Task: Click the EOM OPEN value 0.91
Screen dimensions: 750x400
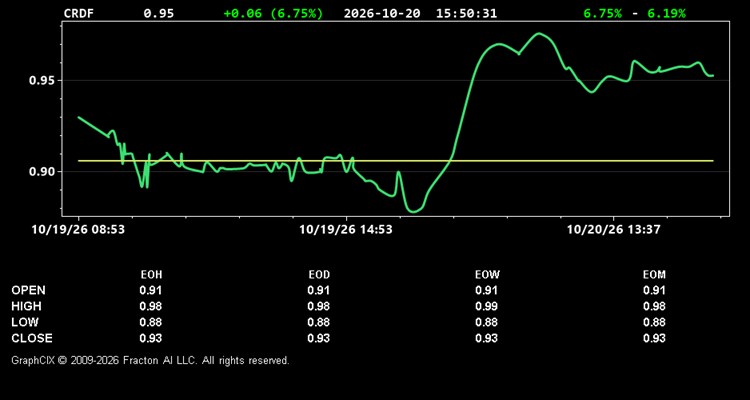Action: click(654, 290)
